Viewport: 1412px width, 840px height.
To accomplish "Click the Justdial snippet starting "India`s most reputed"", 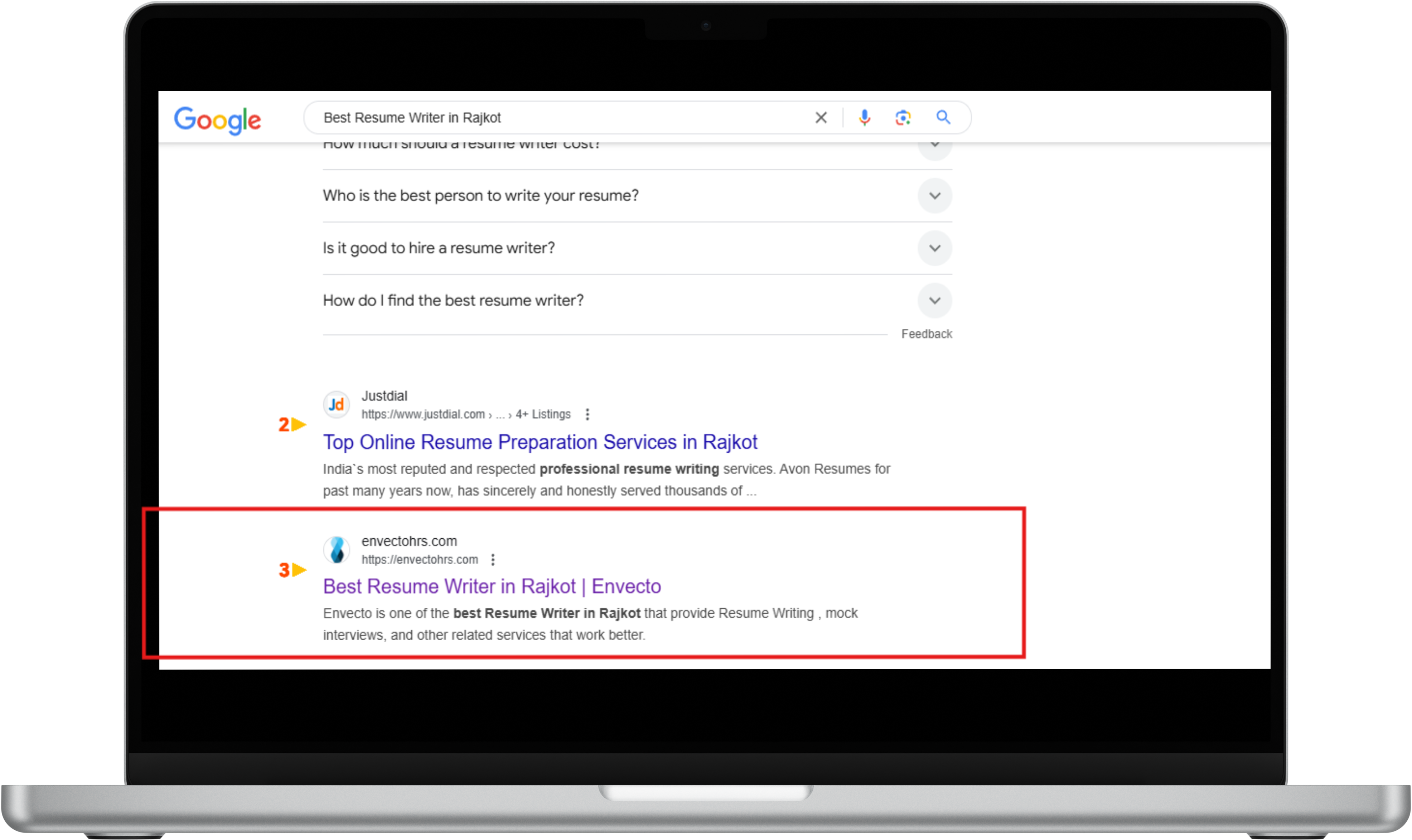I will (x=606, y=480).
